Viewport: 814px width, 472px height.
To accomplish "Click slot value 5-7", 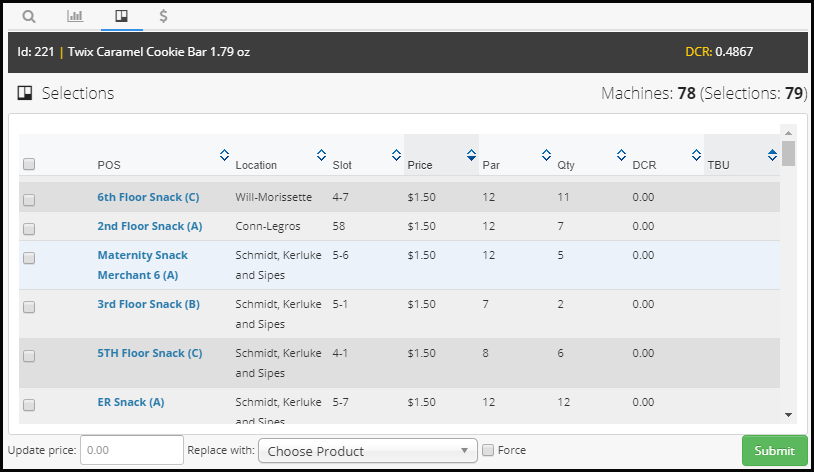I will 341,402.
